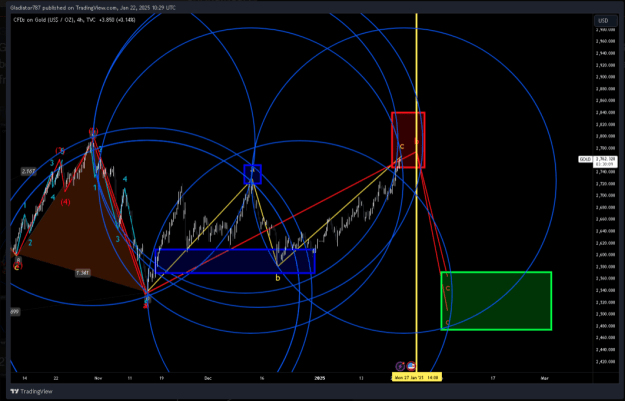Screen dimensions: 625x401
Task: Click the 7.341 measurement label
Action: coord(83,273)
